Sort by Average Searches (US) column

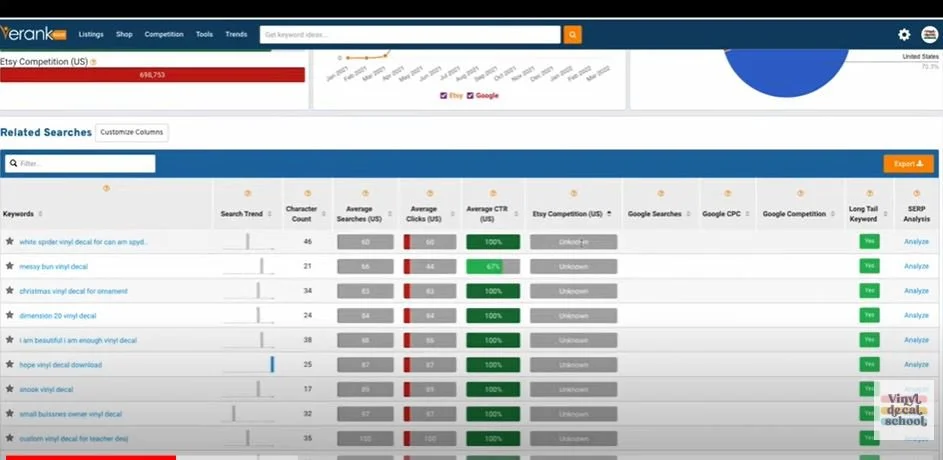[390, 214]
